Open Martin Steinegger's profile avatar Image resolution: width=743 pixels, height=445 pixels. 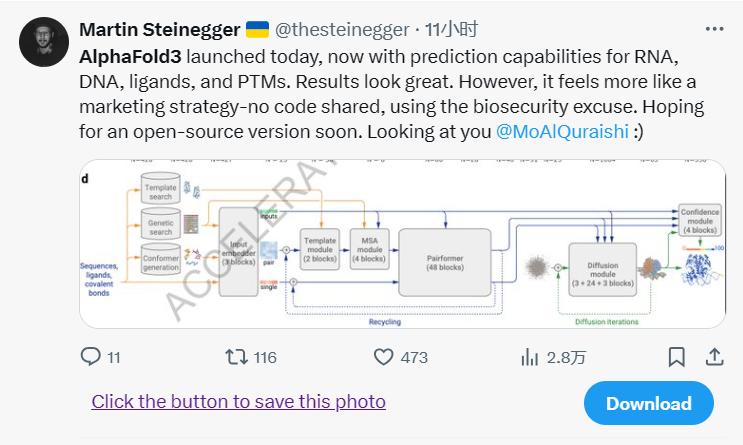point(44,42)
